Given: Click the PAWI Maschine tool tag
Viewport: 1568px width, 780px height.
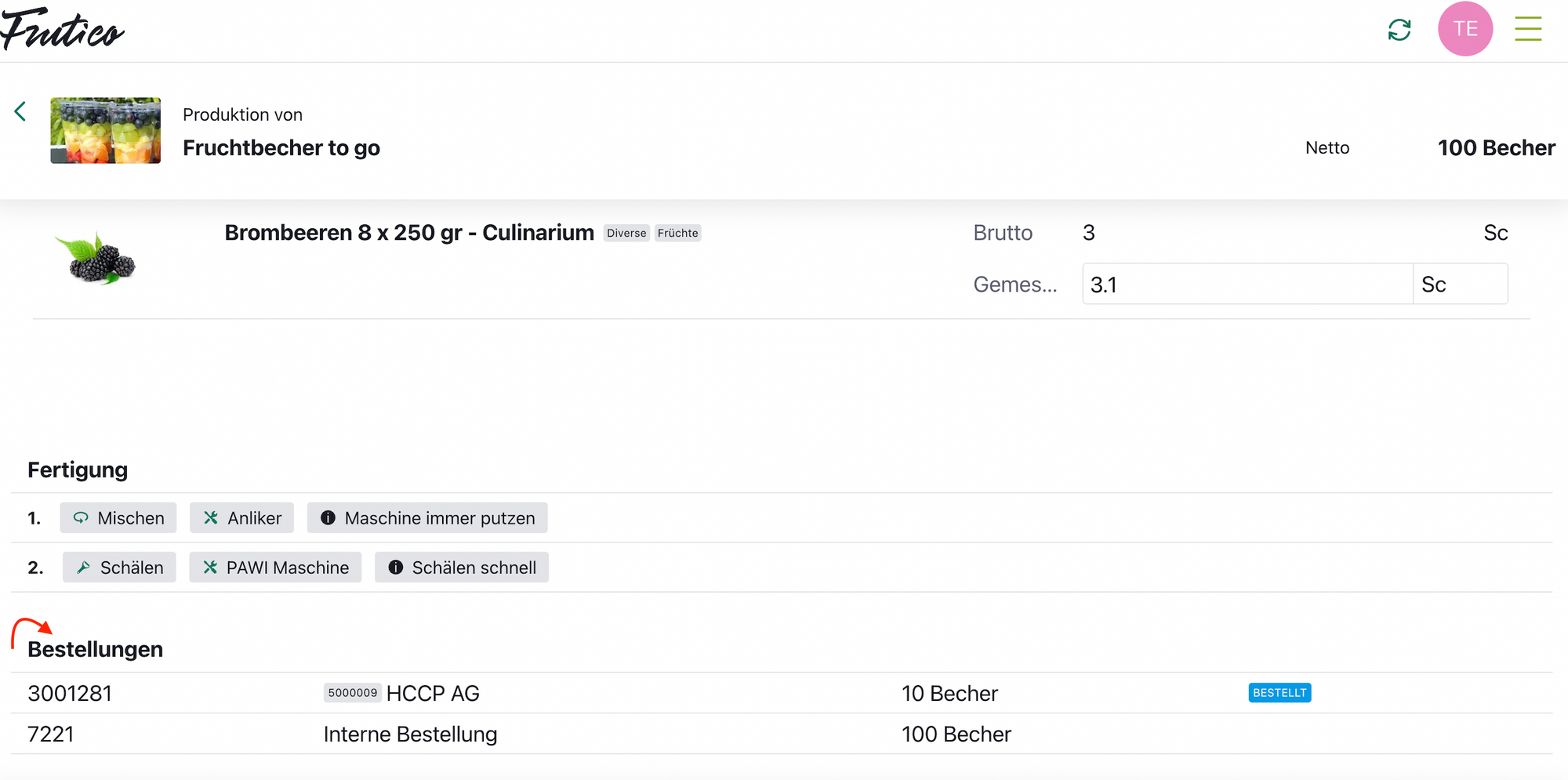Looking at the screenshot, I should point(275,568).
